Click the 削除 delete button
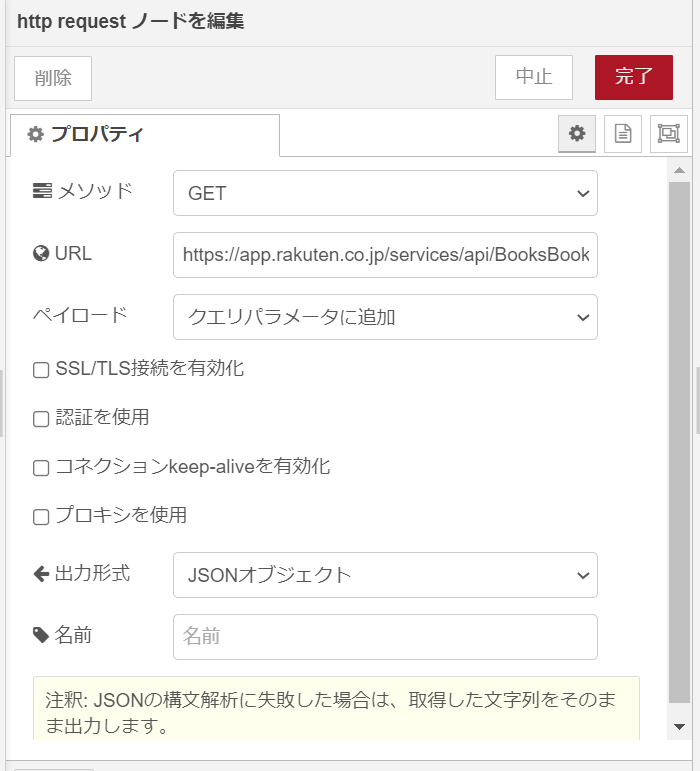 [x=53, y=78]
